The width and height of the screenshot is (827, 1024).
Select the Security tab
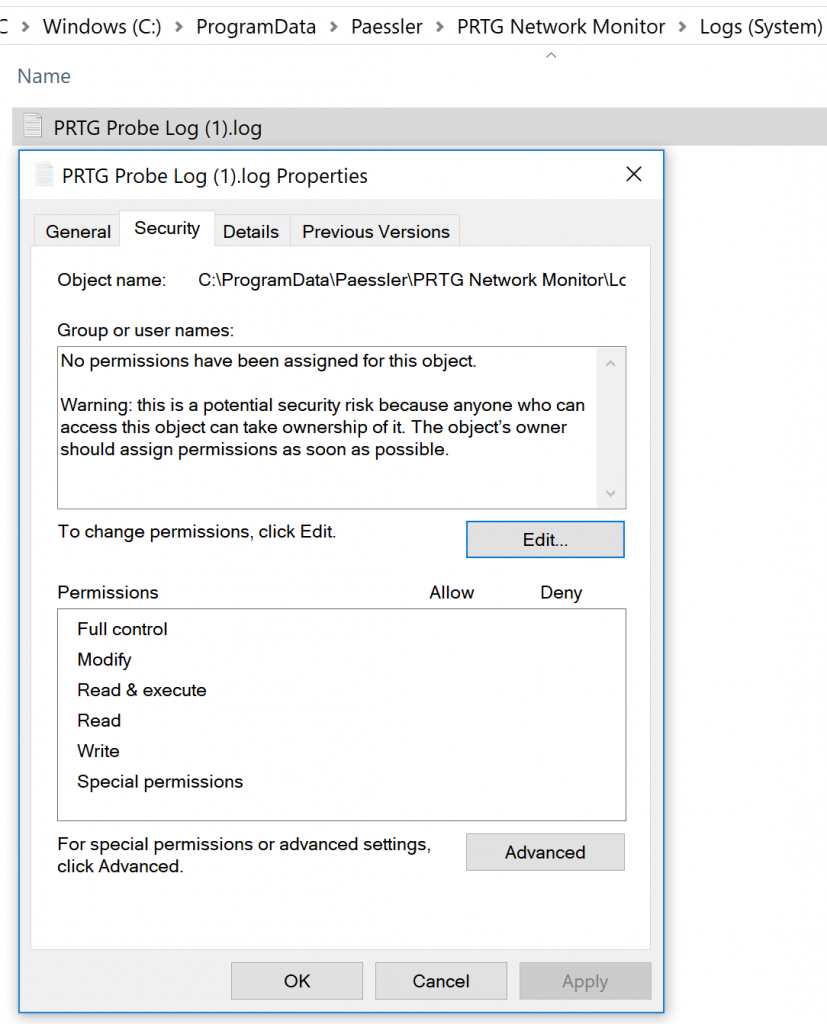pyautogui.click(x=167, y=229)
